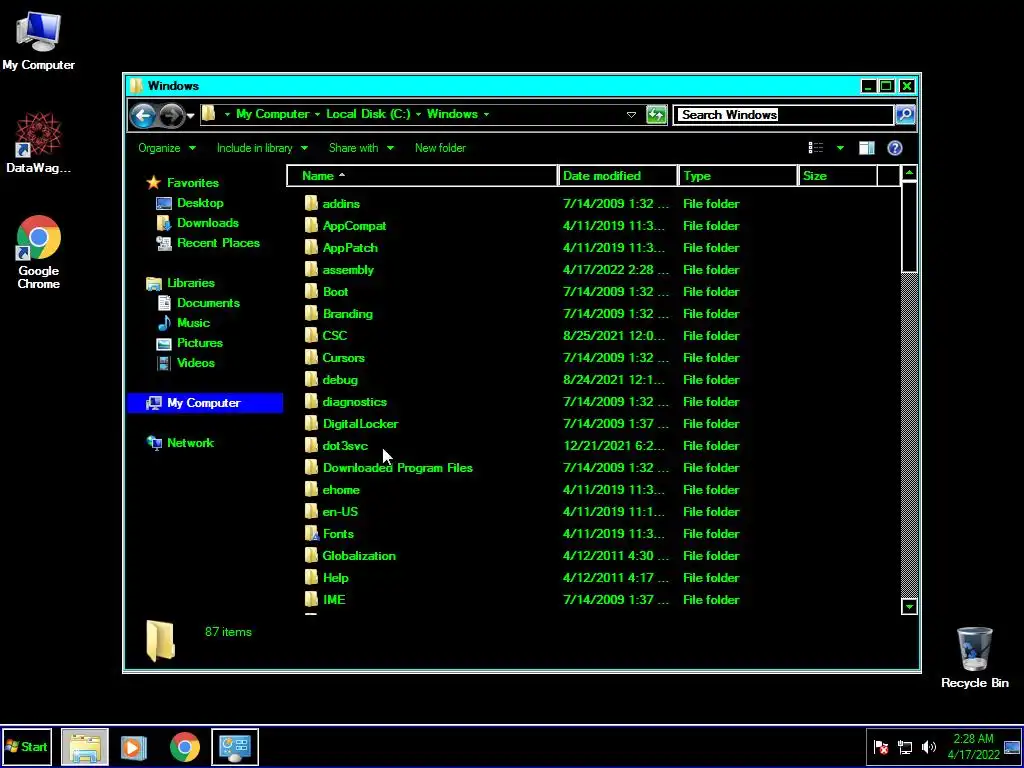Expand the My Computer breadcrumb arrow
Viewport: 1024px width, 768px height.
(317, 114)
